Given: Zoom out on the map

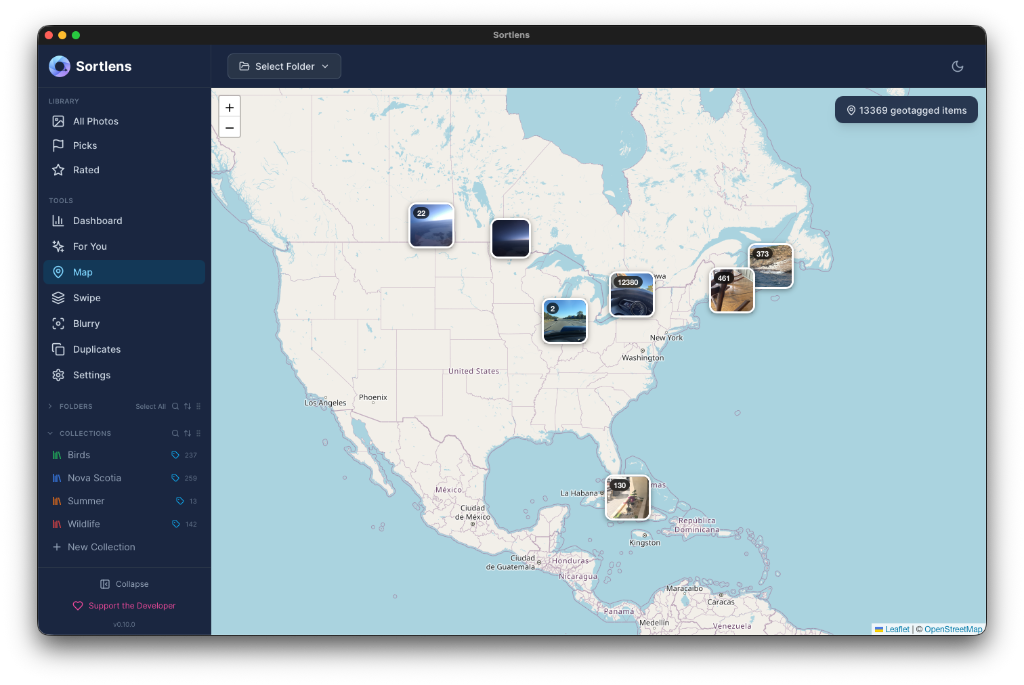Looking at the screenshot, I should click(x=229, y=127).
